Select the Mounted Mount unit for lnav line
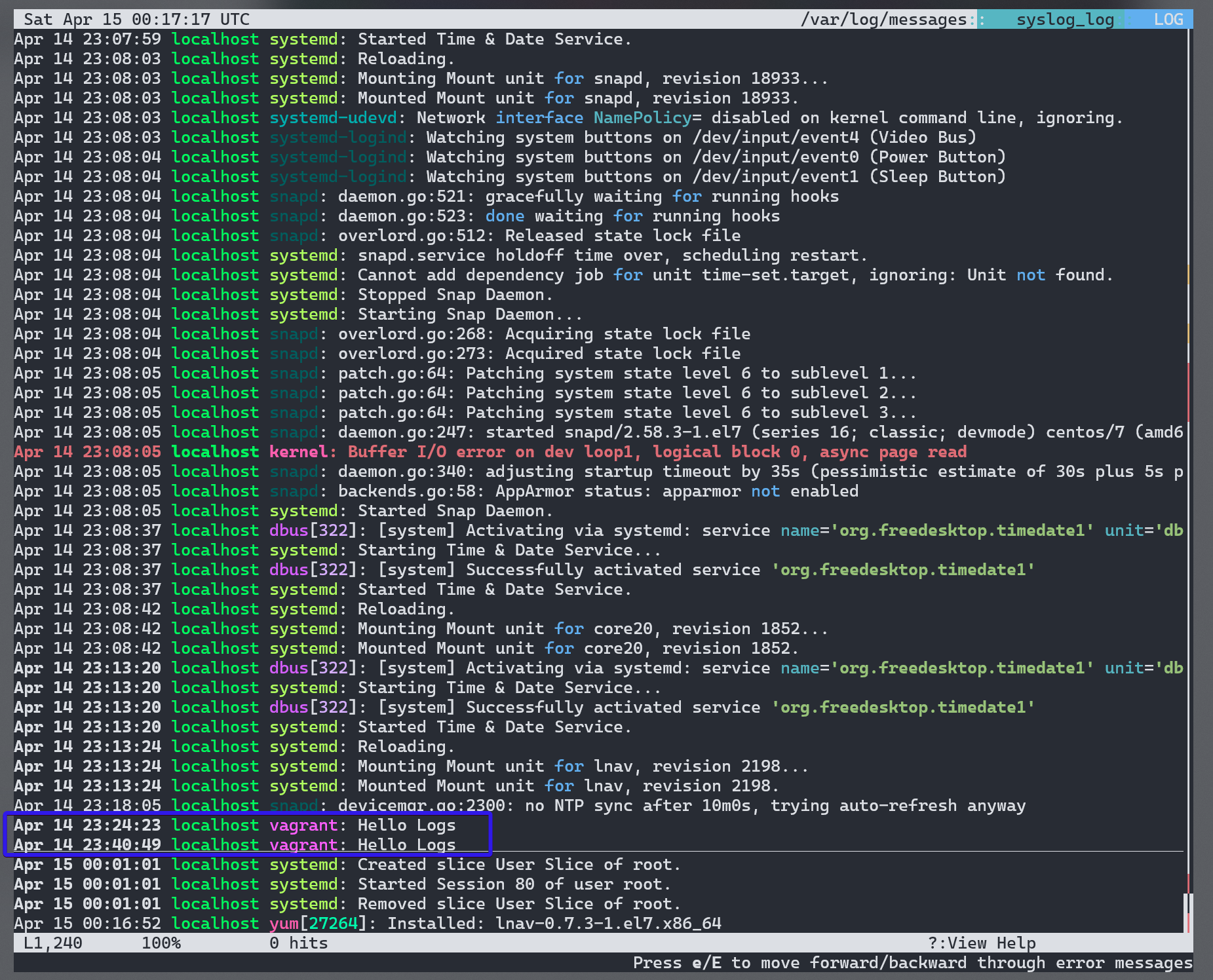 (397, 786)
